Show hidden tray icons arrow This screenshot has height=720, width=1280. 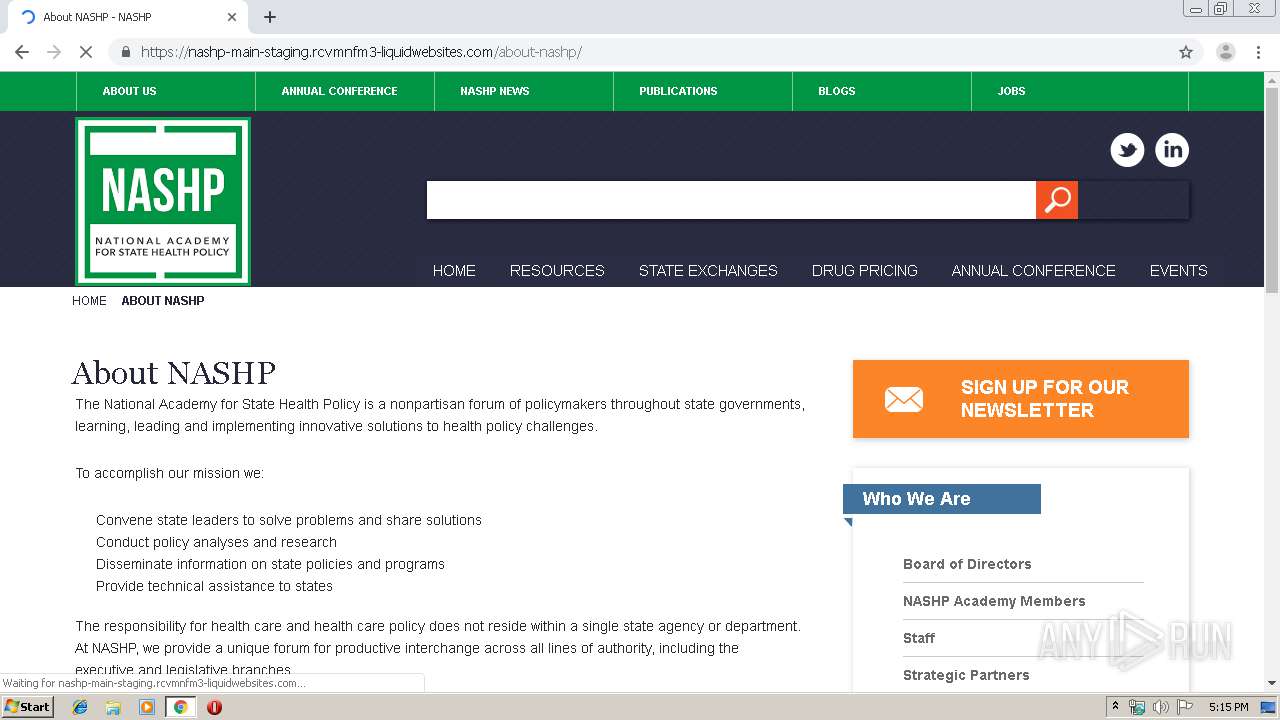coord(1116,707)
